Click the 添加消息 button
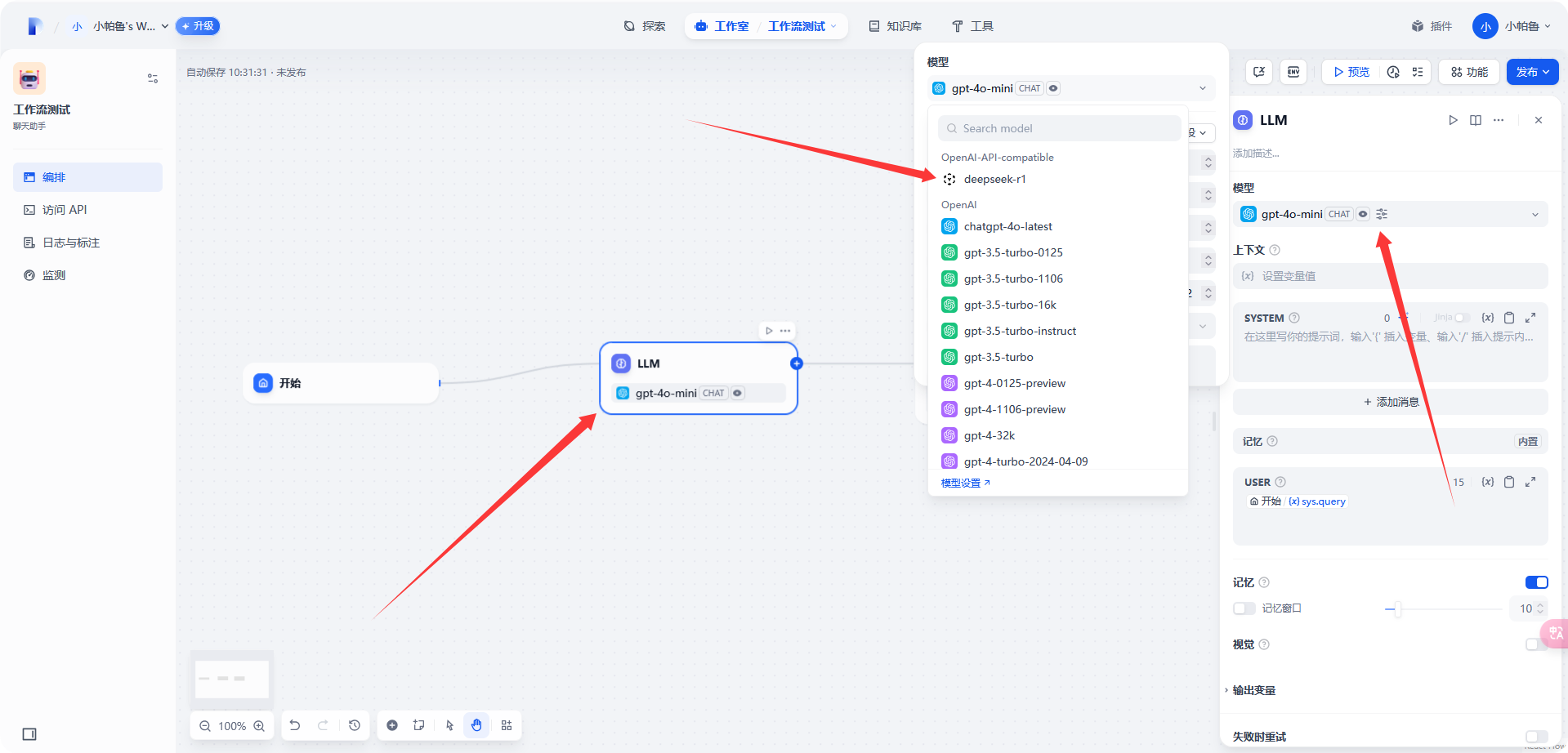Screen dimensions: 1568x753 tap(1390, 402)
